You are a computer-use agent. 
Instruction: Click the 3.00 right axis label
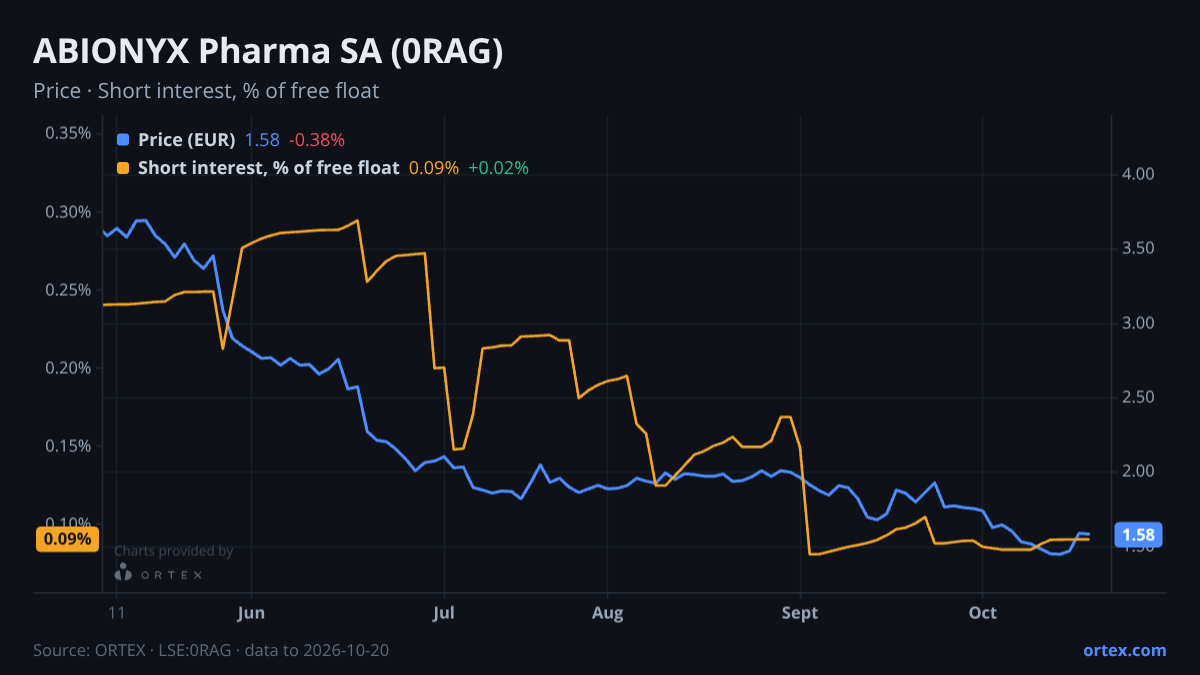pos(1139,323)
